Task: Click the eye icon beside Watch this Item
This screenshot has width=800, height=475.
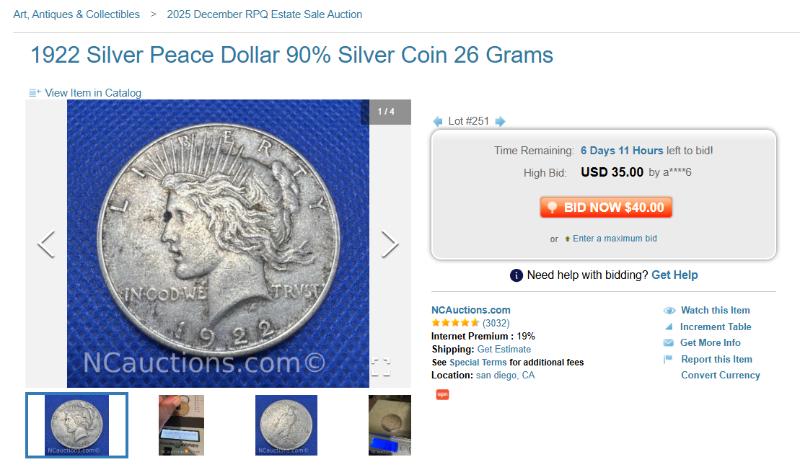Action: (x=669, y=310)
